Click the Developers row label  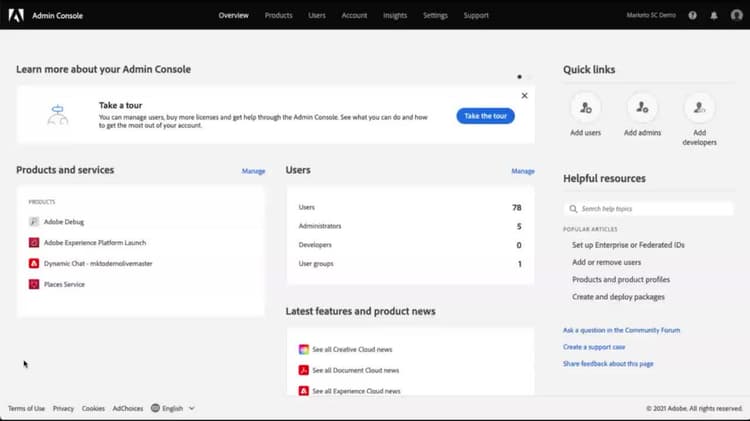tap(315, 244)
